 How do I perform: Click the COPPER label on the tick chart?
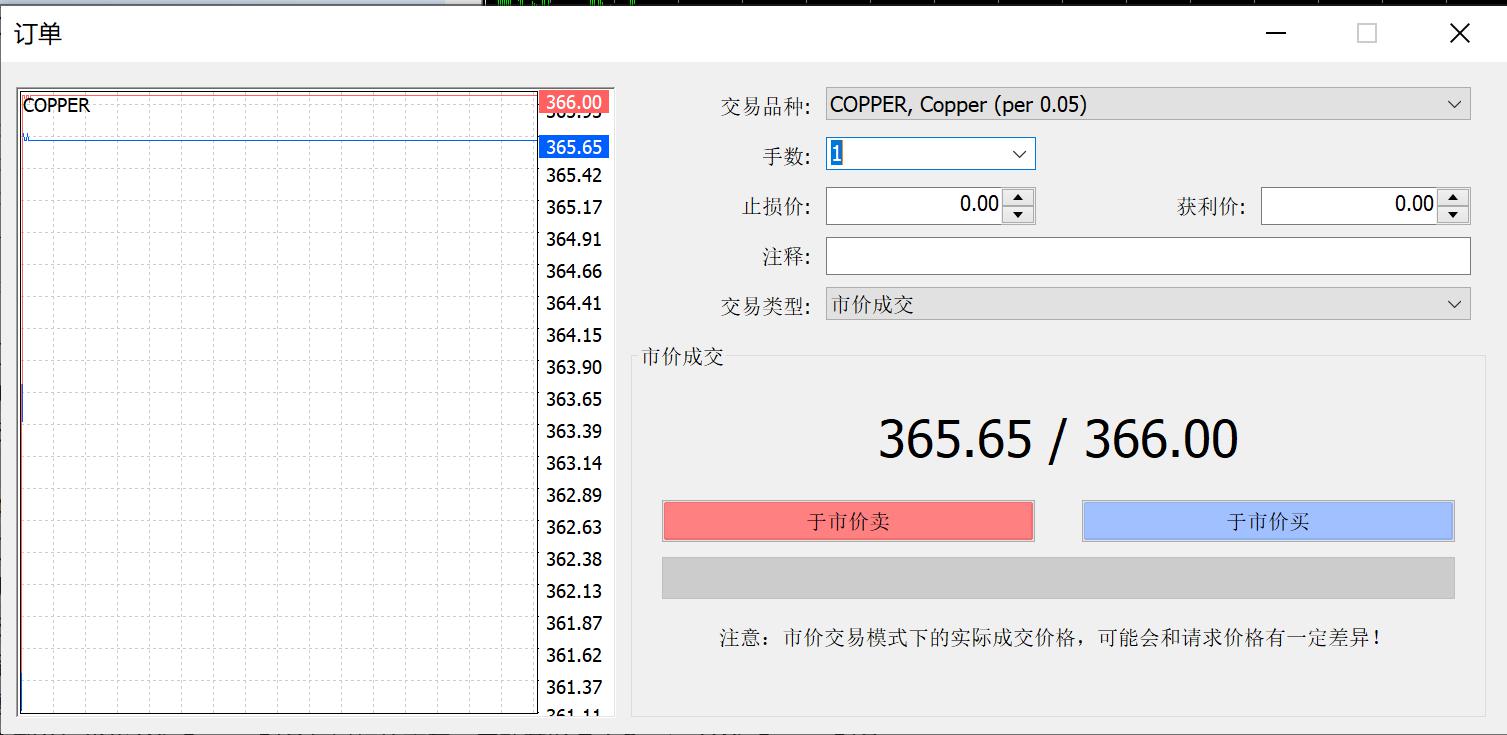pos(56,104)
